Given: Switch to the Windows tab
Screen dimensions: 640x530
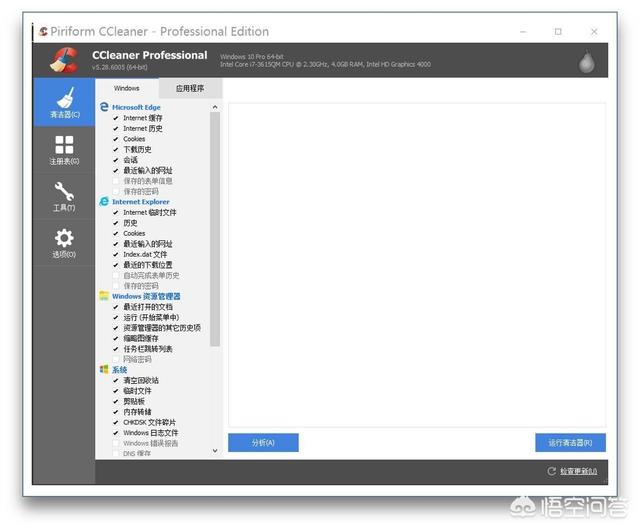Looking at the screenshot, I should [127, 88].
